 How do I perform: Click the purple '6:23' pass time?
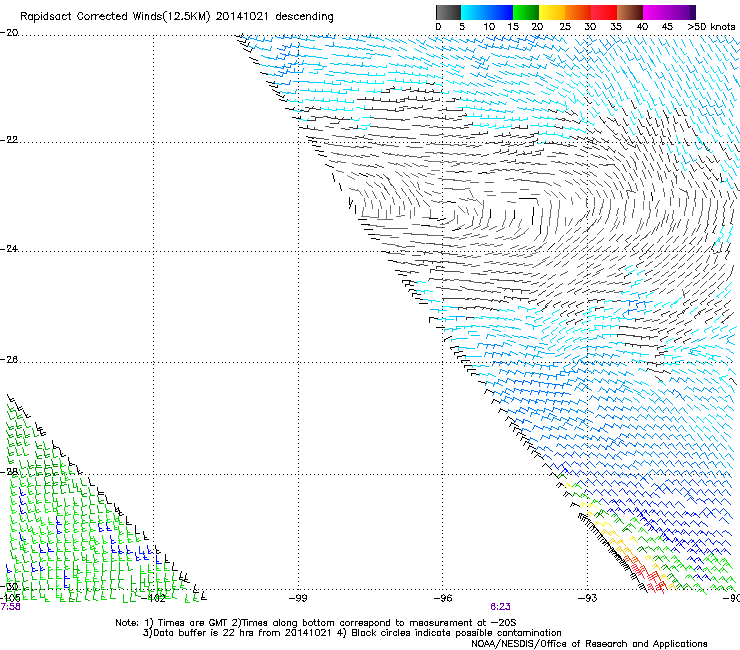pyautogui.click(x=500, y=607)
